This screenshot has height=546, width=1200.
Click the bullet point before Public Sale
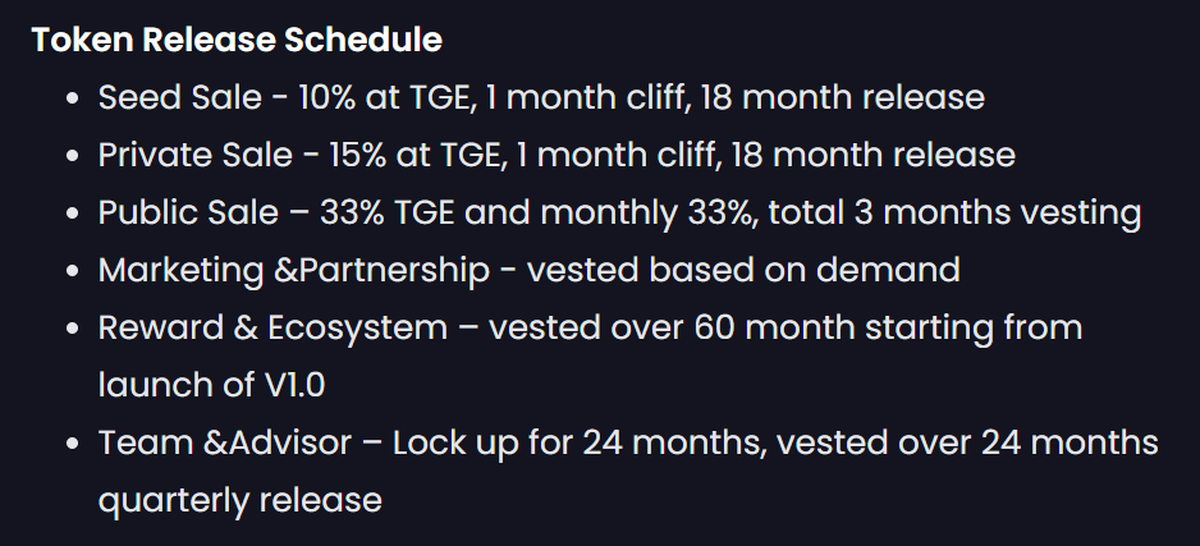tap(72, 214)
